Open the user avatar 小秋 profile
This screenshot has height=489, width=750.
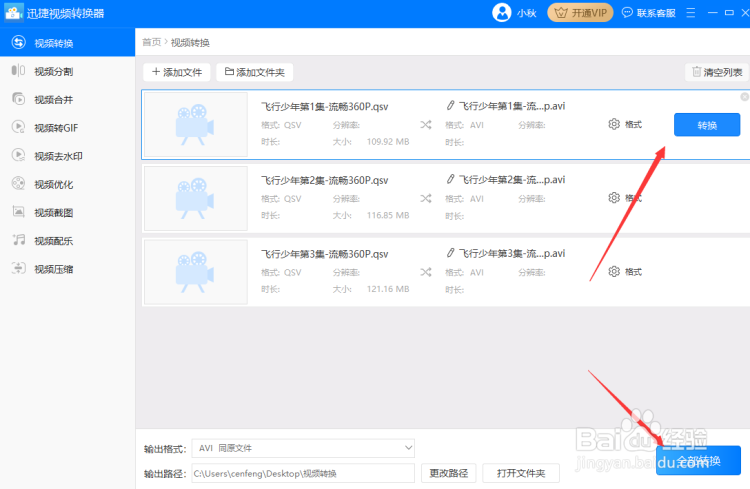point(502,12)
